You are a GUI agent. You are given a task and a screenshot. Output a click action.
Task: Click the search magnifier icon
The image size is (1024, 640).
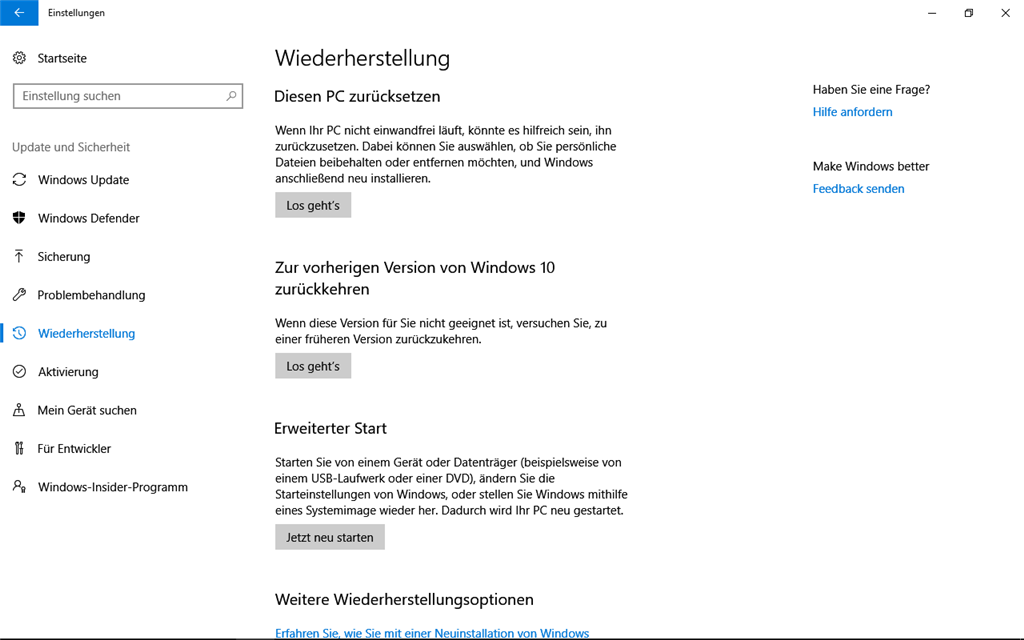coord(231,96)
